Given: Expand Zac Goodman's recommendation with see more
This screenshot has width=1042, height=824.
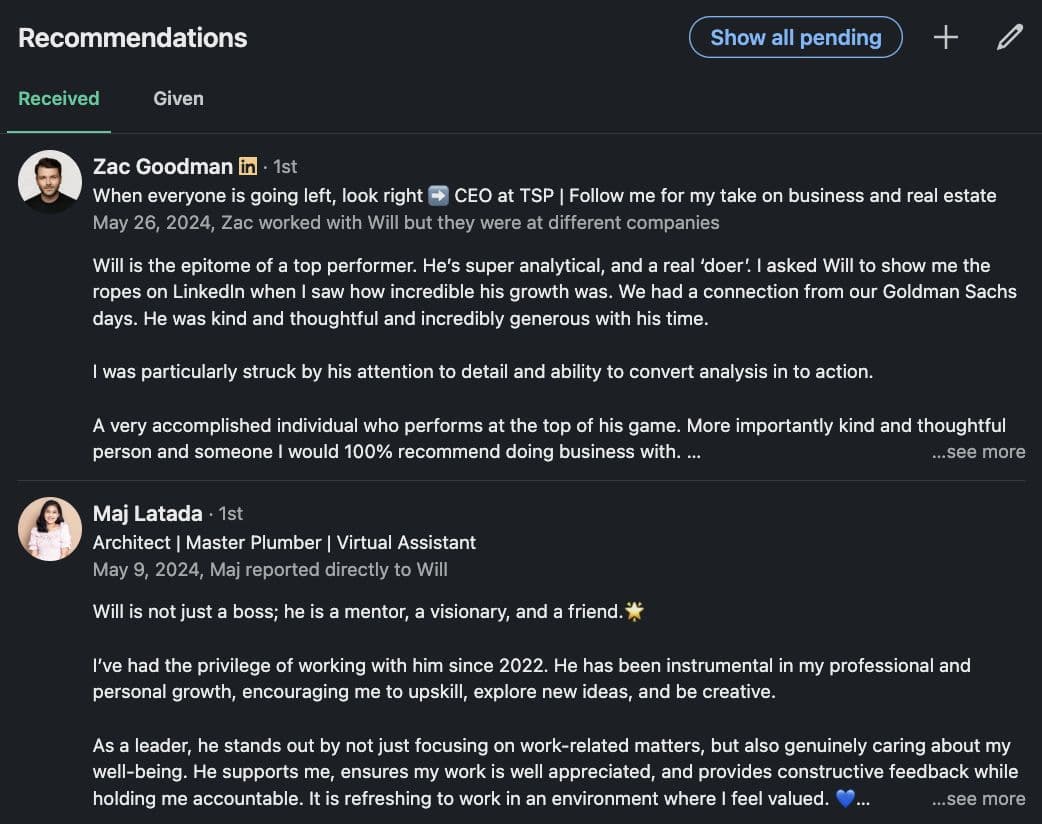Looking at the screenshot, I should 978,451.
